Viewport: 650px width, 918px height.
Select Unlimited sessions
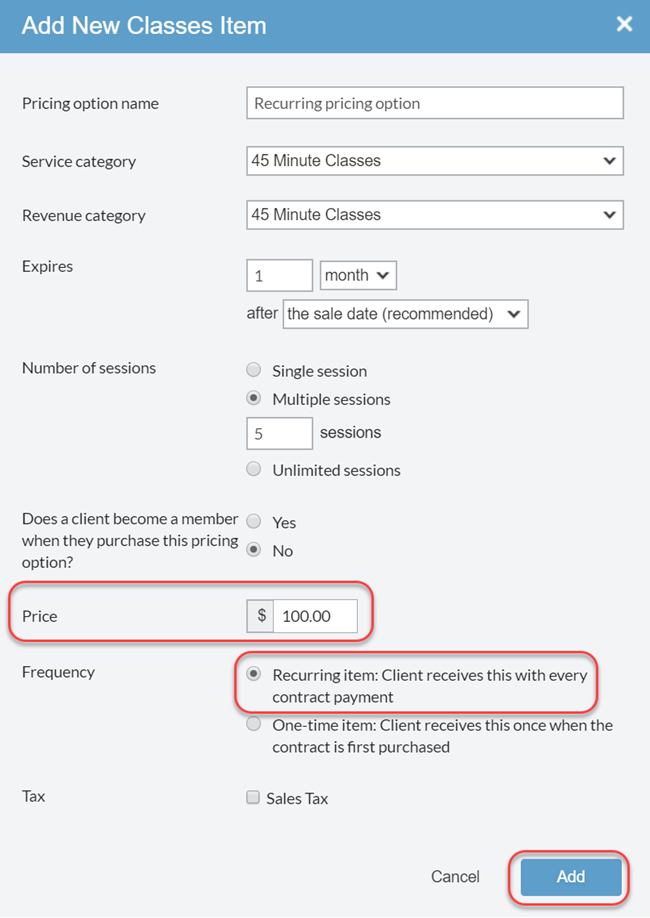coord(253,469)
